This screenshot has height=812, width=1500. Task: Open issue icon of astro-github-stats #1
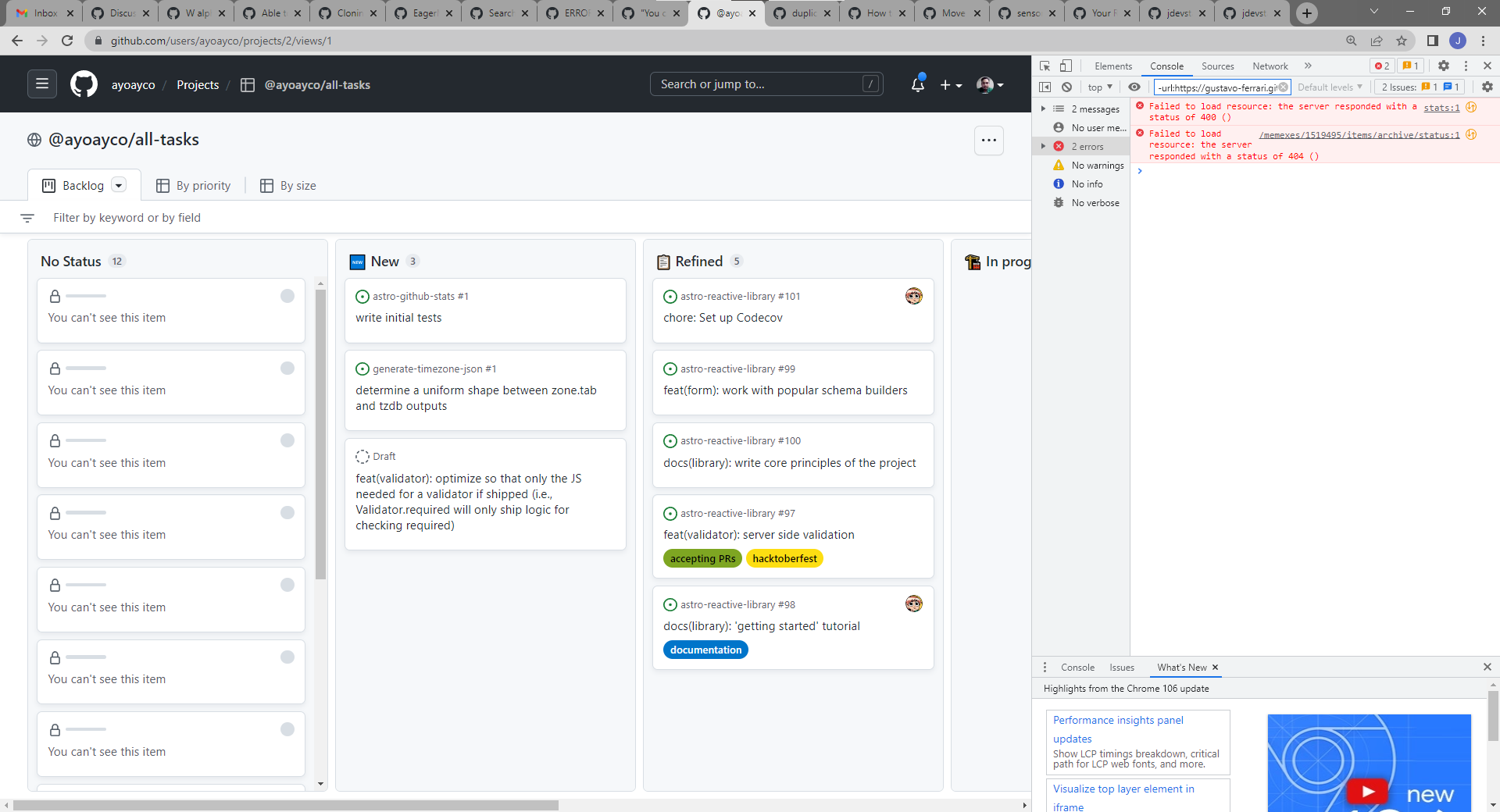[x=362, y=297]
